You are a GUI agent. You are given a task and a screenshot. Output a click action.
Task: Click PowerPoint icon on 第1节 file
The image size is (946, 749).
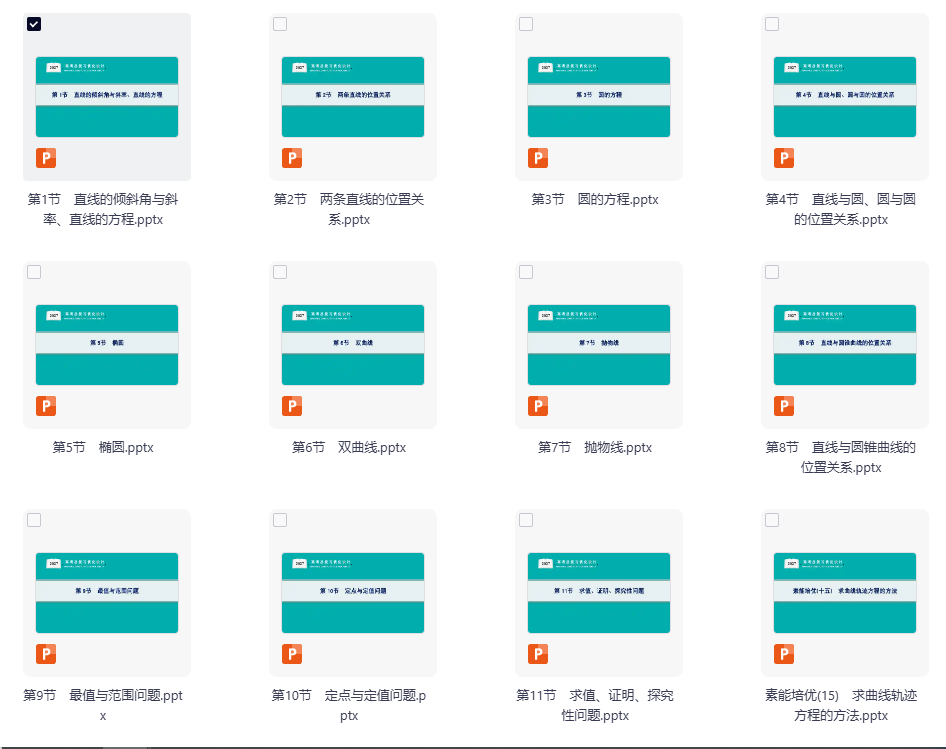point(46,158)
